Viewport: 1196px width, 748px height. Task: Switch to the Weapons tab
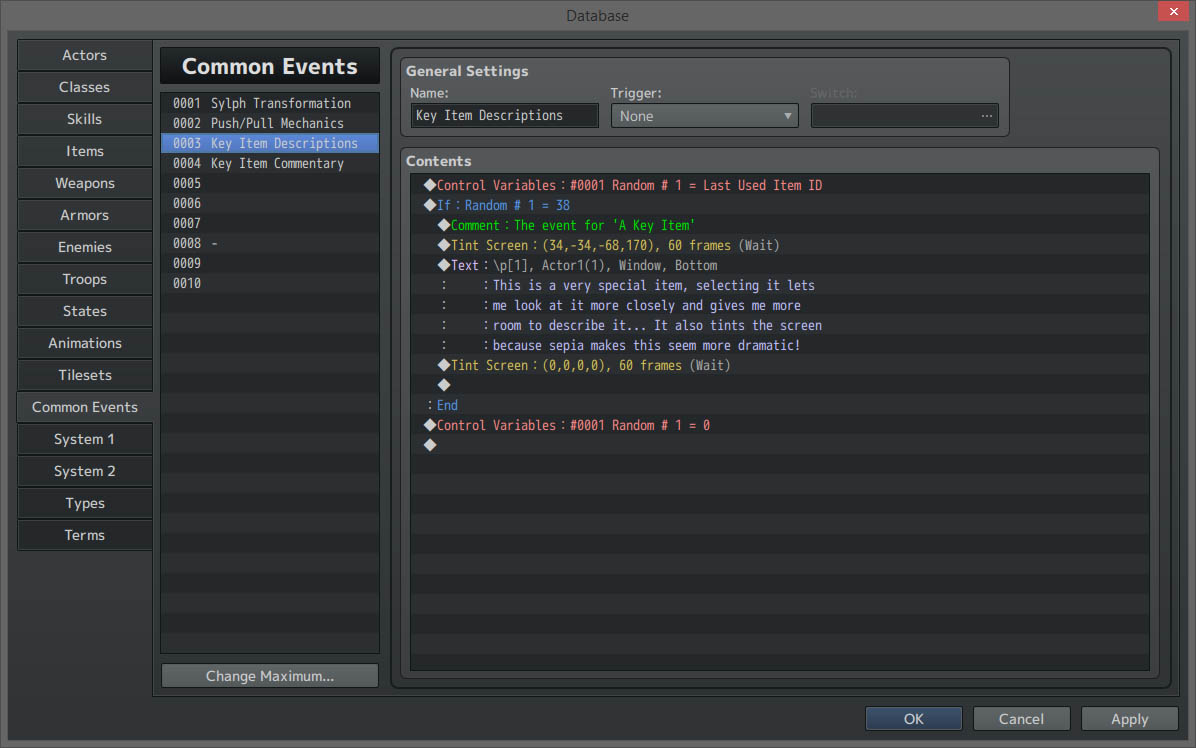pyautogui.click(x=84, y=183)
